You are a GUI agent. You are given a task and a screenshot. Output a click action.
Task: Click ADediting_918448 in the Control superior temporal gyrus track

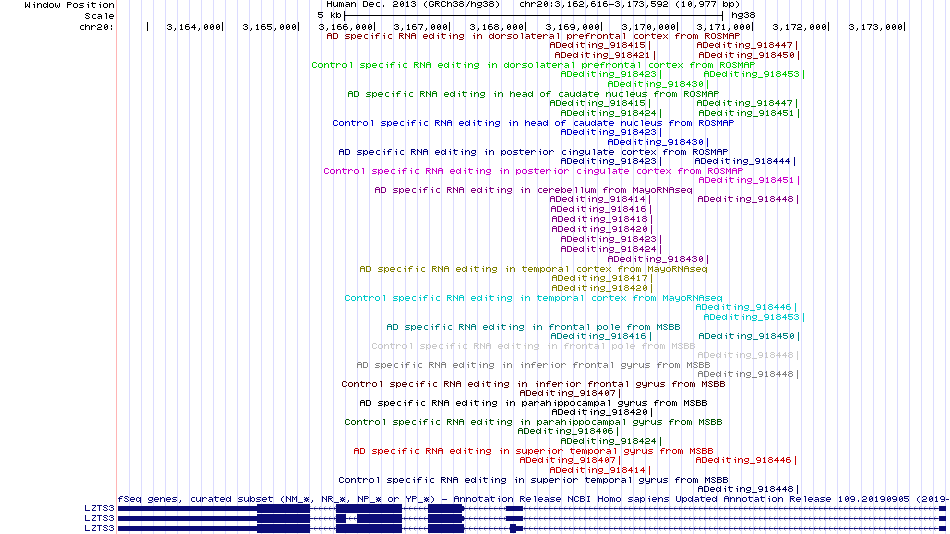748,489
